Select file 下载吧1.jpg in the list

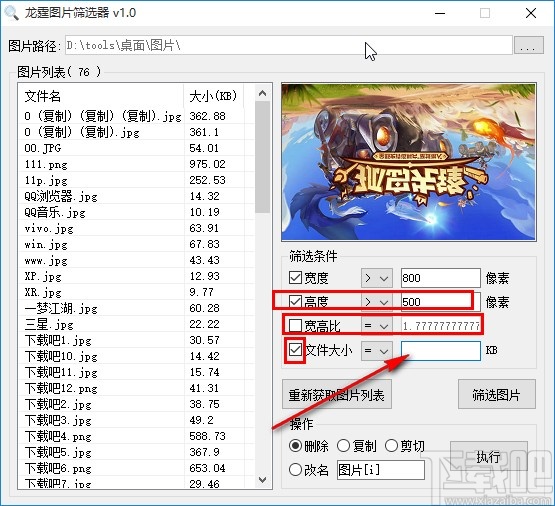click(x=58, y=340)
